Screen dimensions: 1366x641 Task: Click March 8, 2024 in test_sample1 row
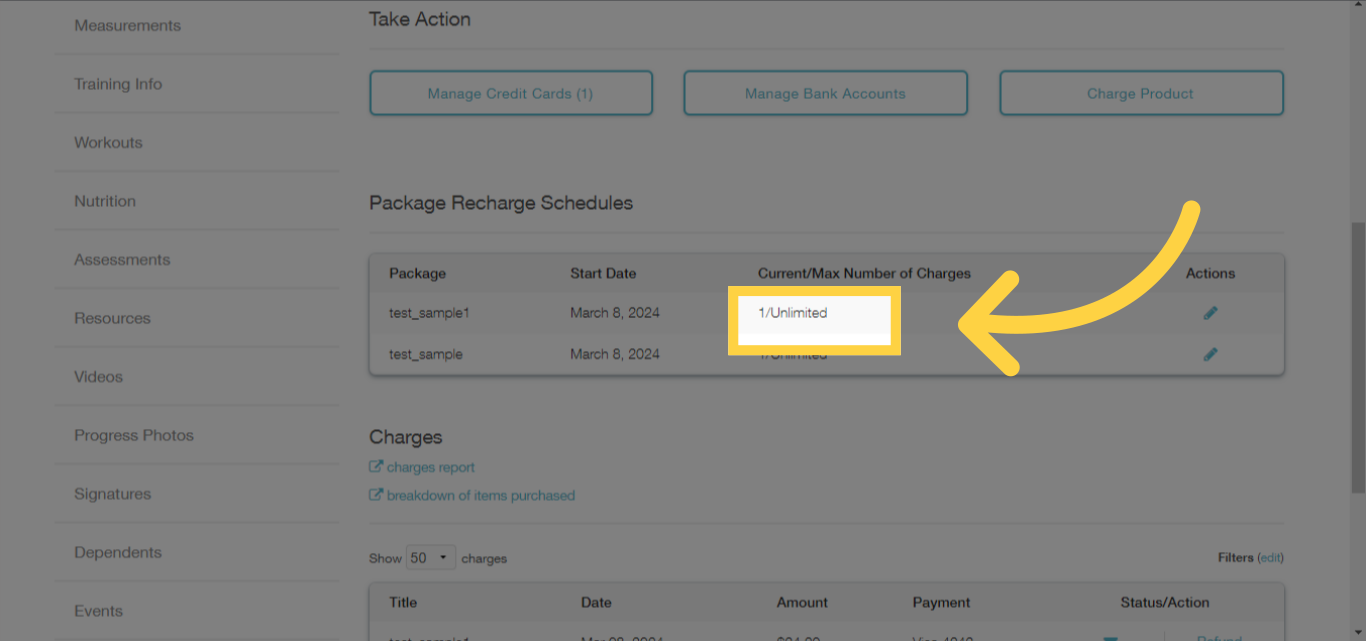(x=615, y=313)
